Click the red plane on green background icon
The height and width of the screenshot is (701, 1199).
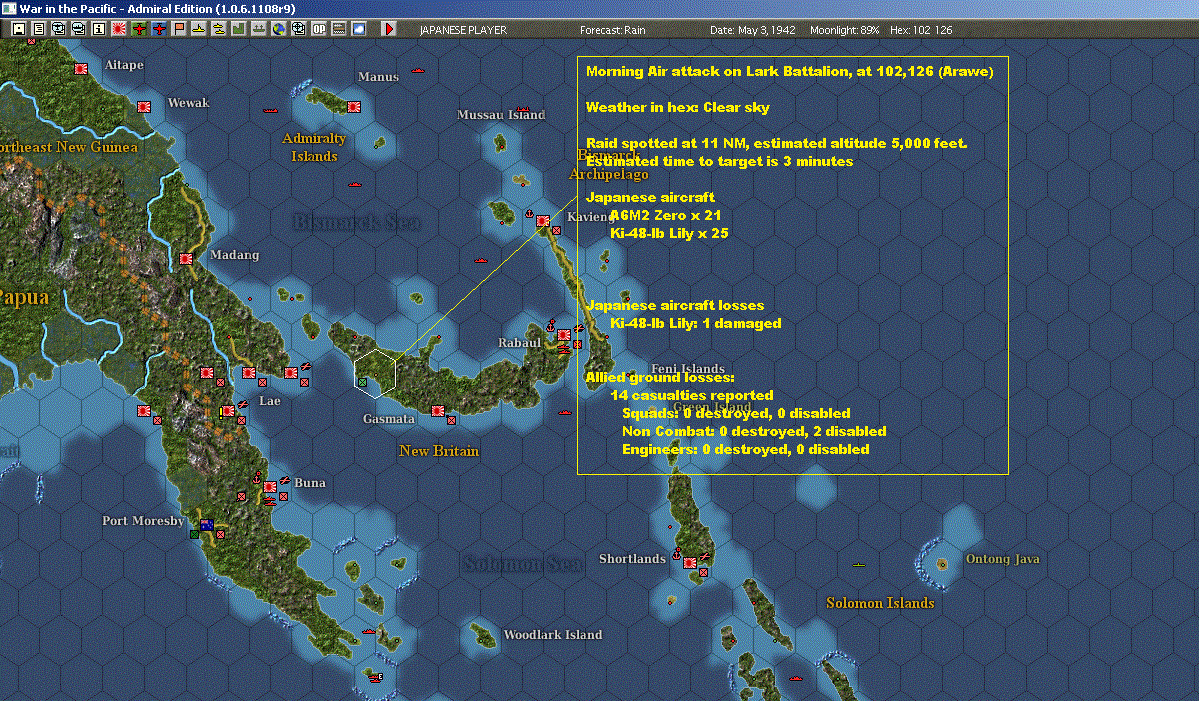(139, 29)
